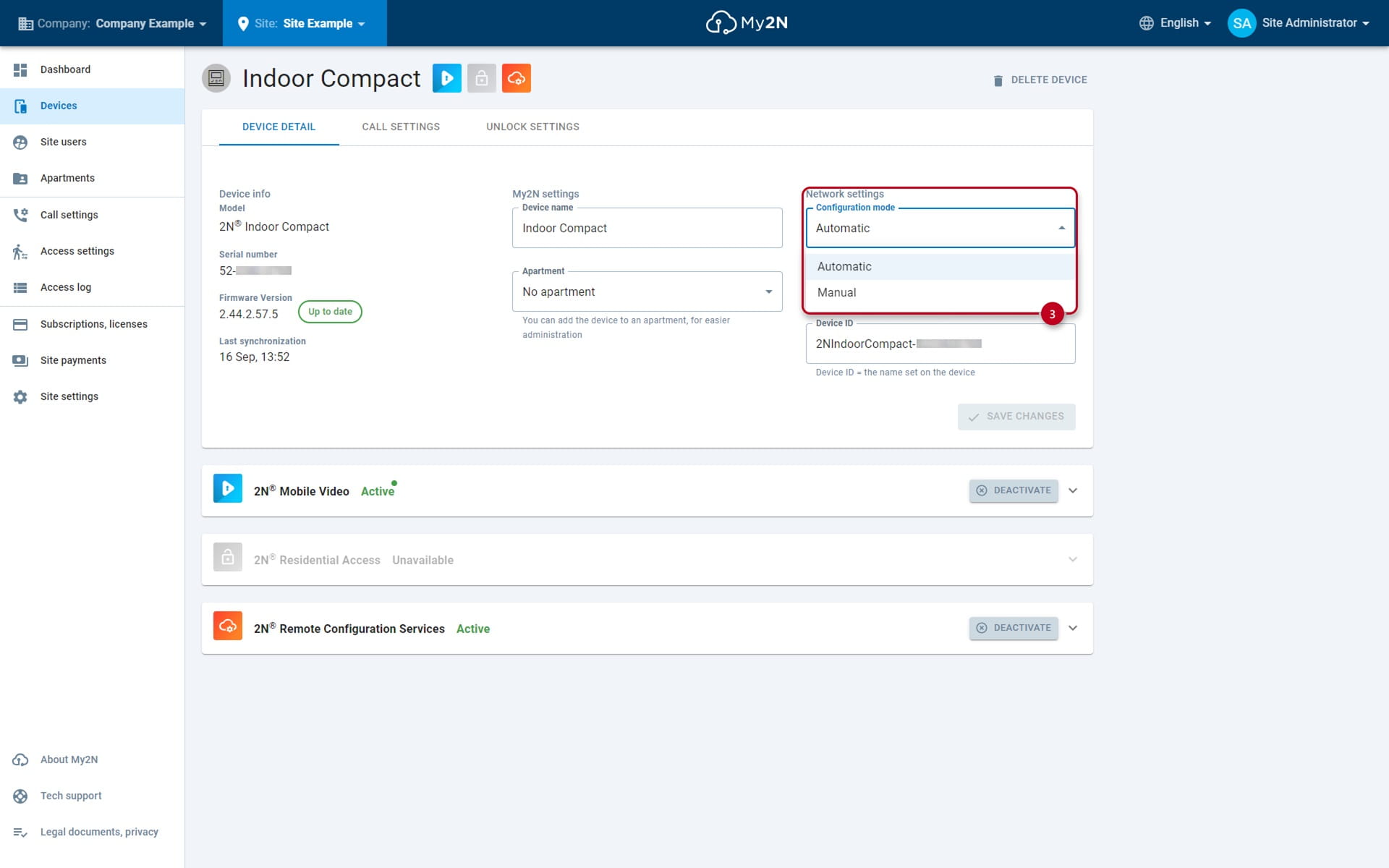
Task: Open Call settings from the sidebar
Action: click(x=92, y=215)
